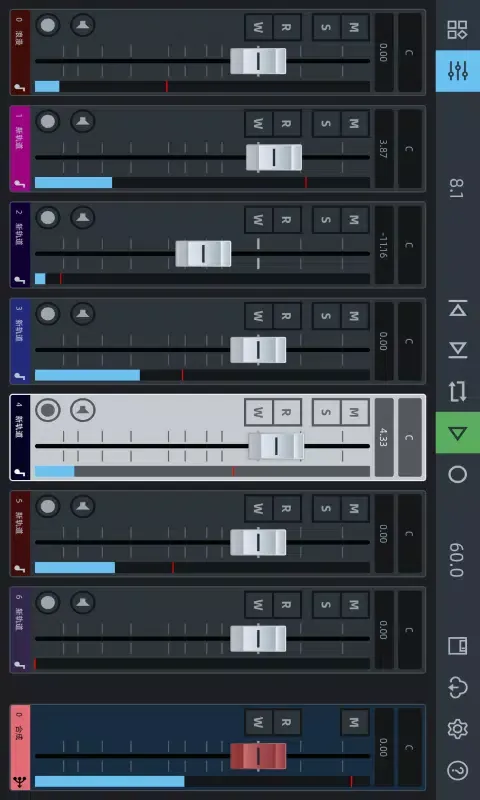Image resolution: width=480 pixels, height=800 pixels.
Task: Click the track 1 volume fader handle
Action: coord(274,158)
